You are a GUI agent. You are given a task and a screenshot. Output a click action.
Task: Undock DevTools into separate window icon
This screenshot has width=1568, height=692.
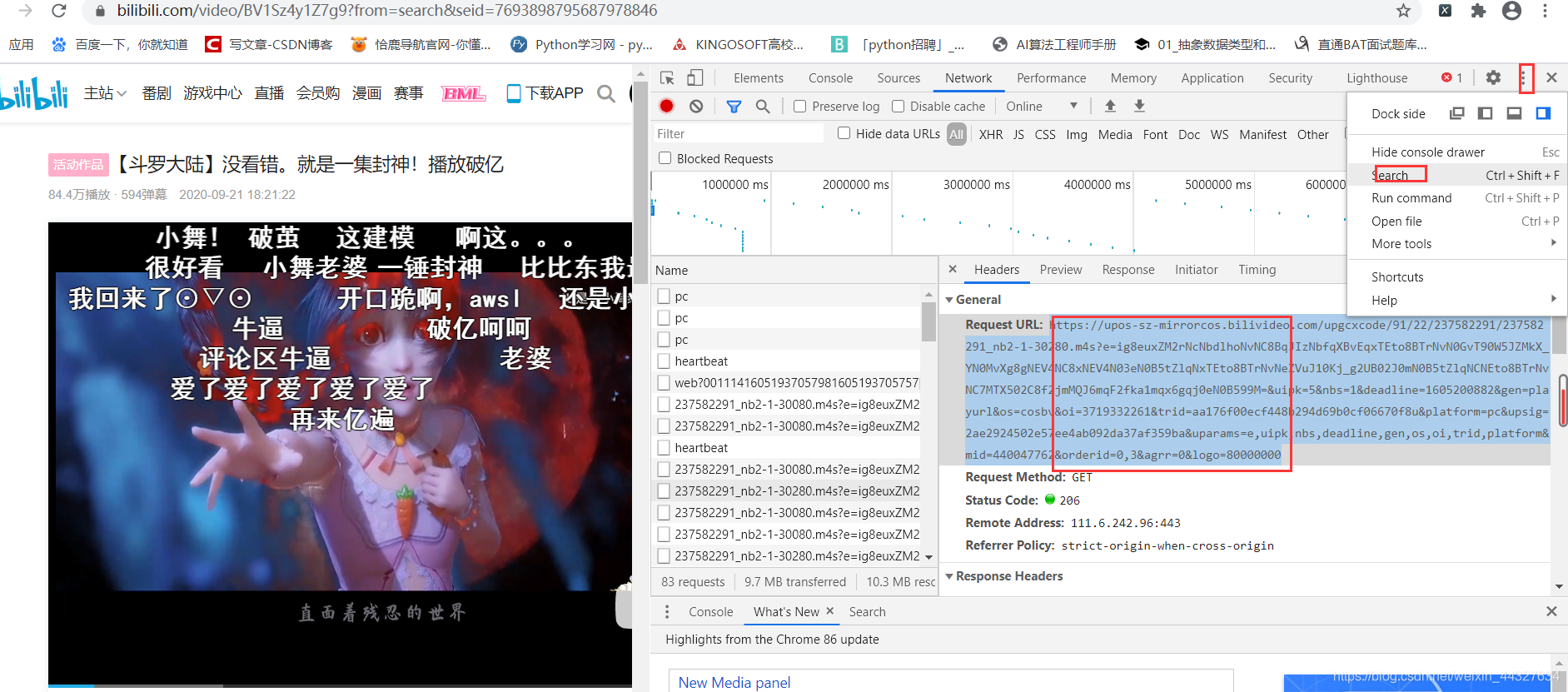[1456, 113]
